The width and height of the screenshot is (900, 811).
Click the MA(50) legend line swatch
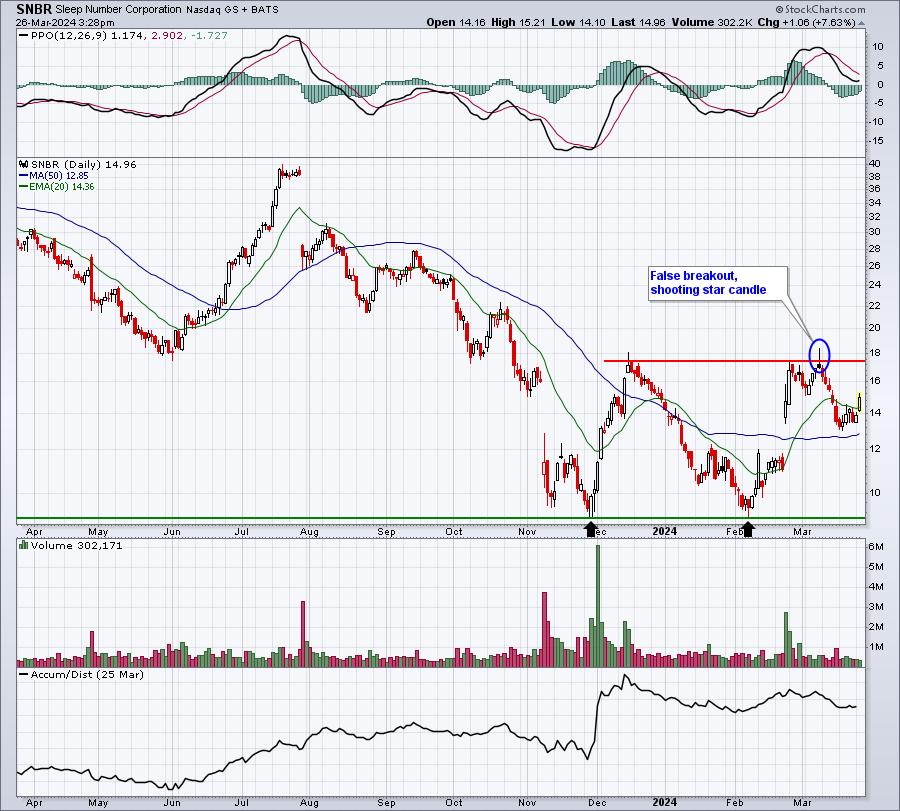coord(23,176)
